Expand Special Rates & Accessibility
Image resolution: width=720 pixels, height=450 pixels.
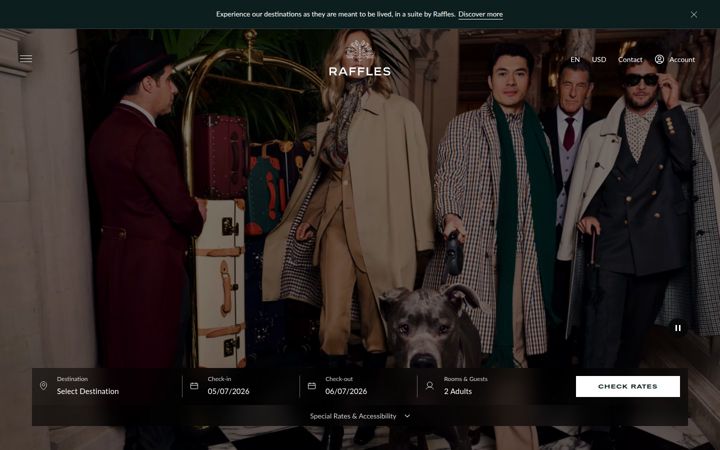[x=360, y=416]
